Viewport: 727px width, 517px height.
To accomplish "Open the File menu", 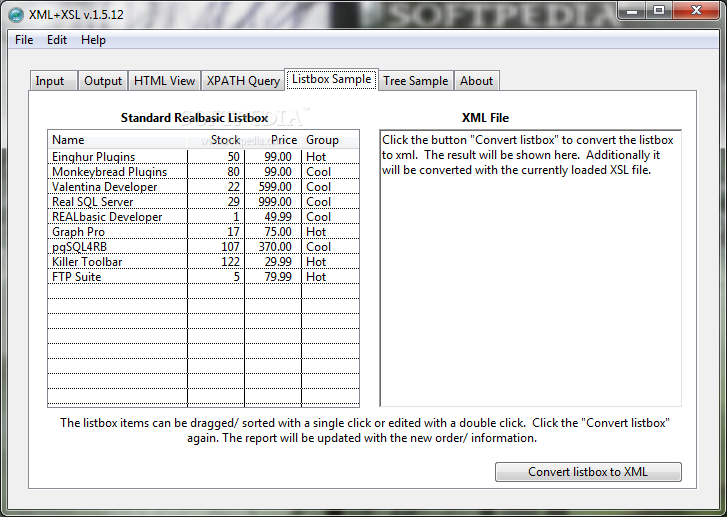I will [x=24, y=40].
